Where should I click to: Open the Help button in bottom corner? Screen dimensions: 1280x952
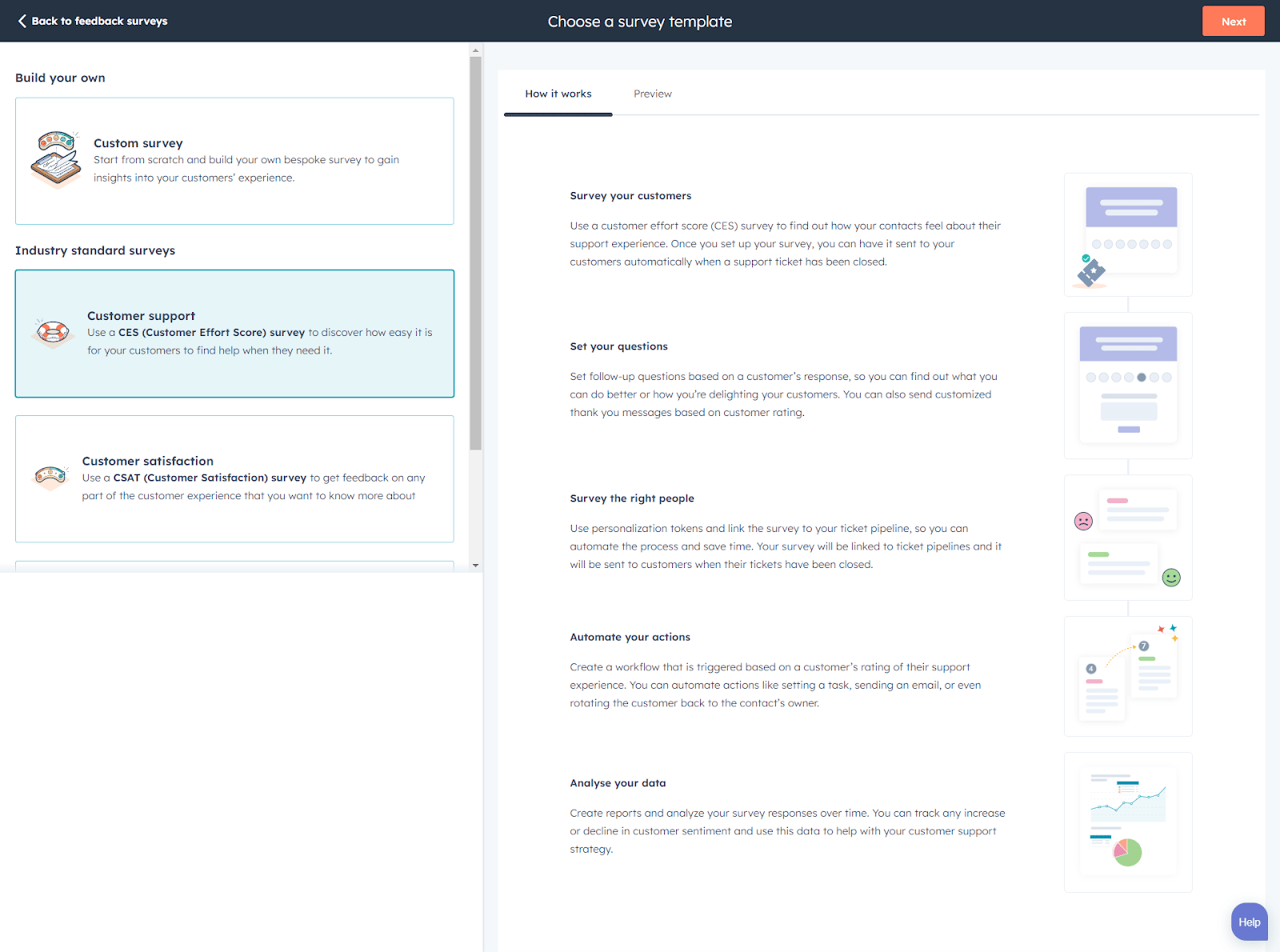[1248, 922]
